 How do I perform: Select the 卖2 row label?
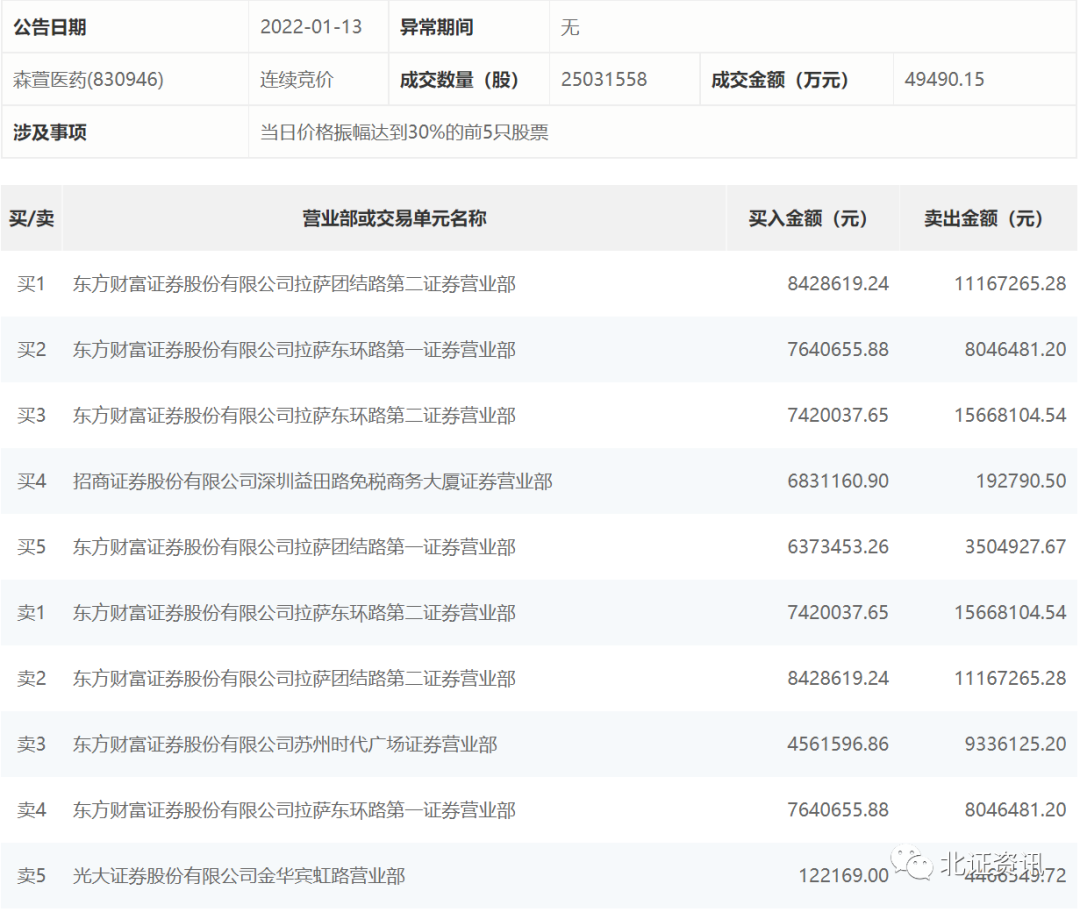(x=32, y=678)
